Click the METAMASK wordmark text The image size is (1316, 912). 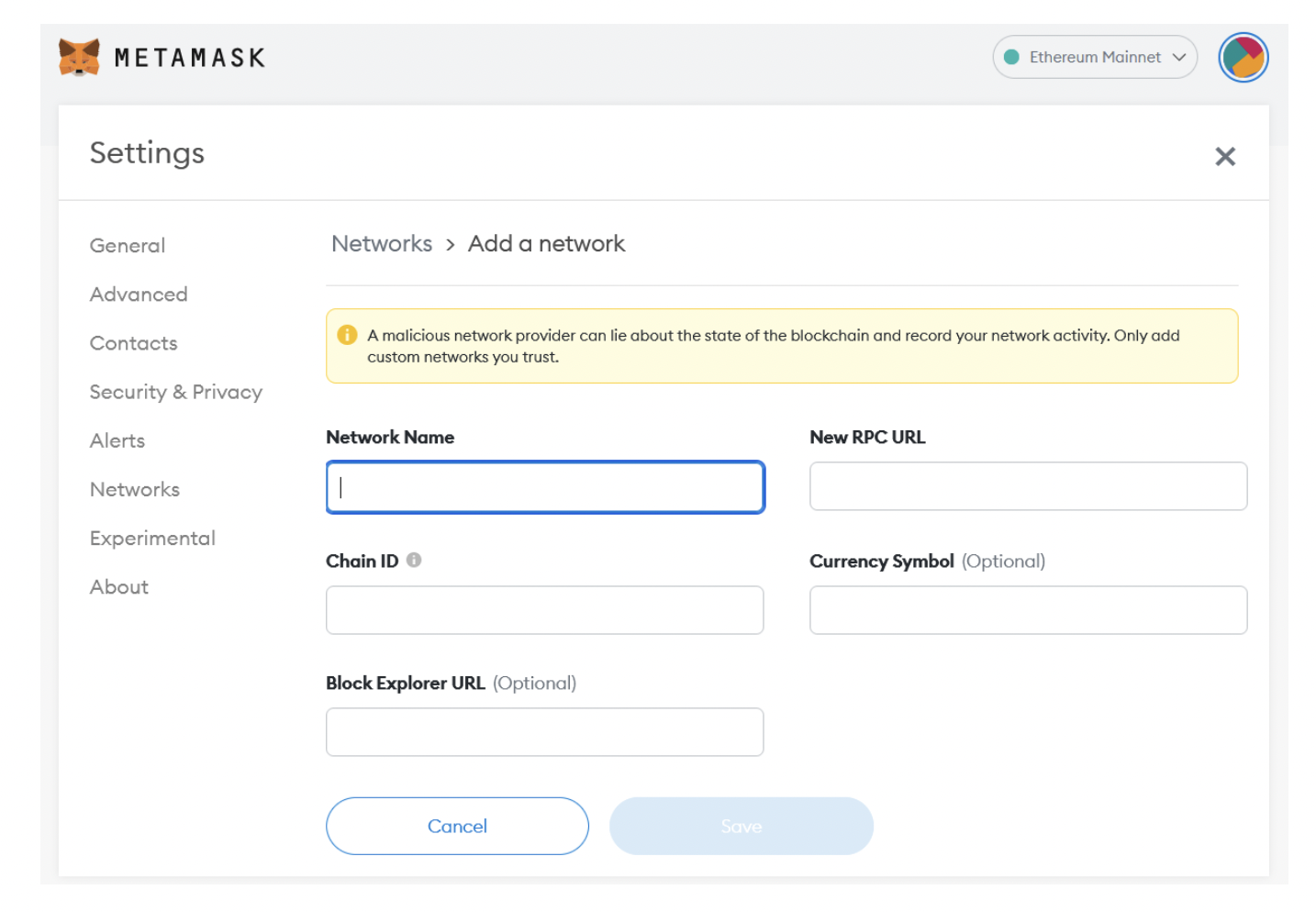190,58
